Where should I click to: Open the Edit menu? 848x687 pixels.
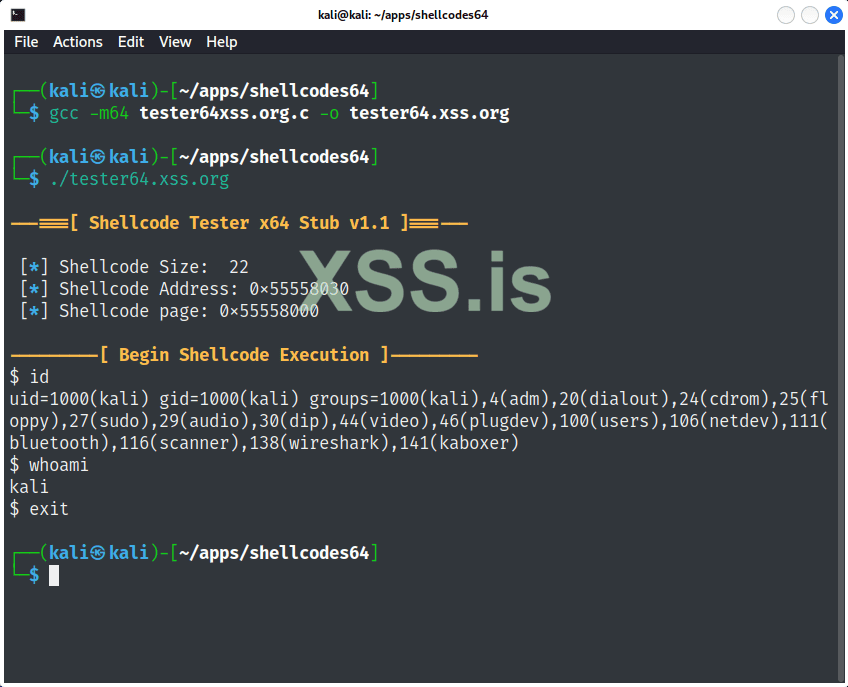(x=130, y=41)
